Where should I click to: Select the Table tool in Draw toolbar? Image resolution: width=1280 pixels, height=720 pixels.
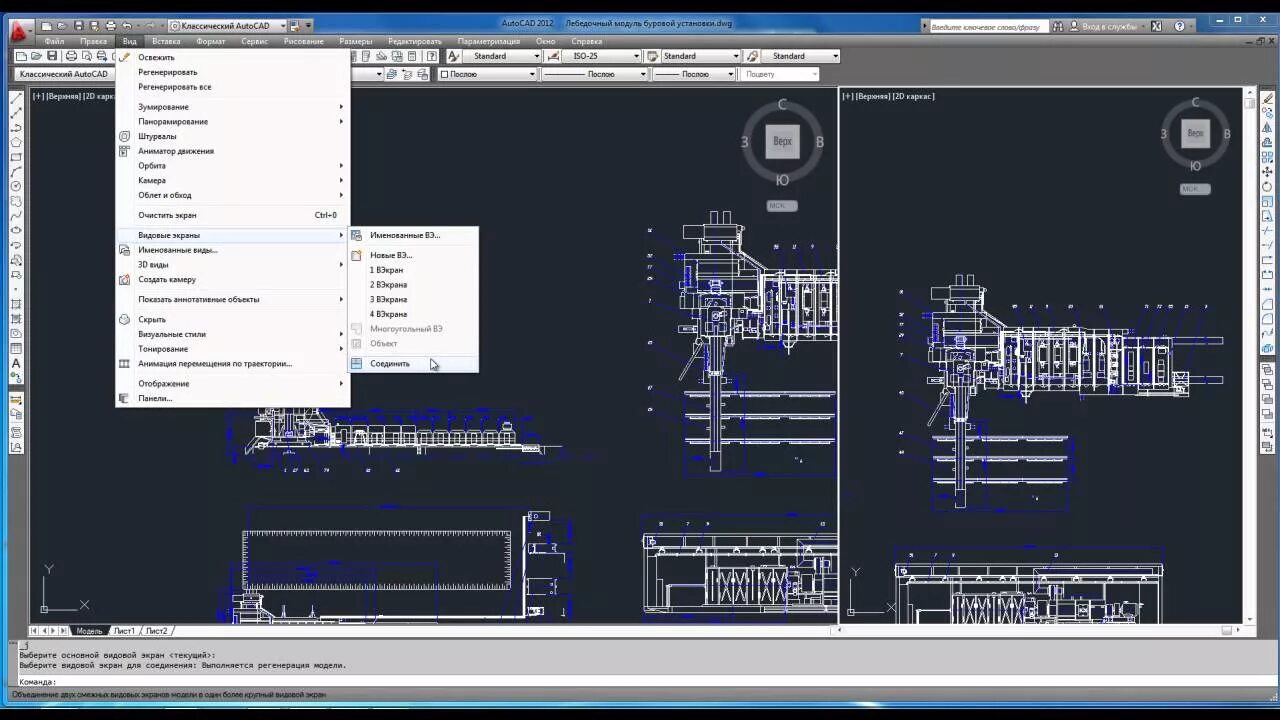[x=16, y=348]
